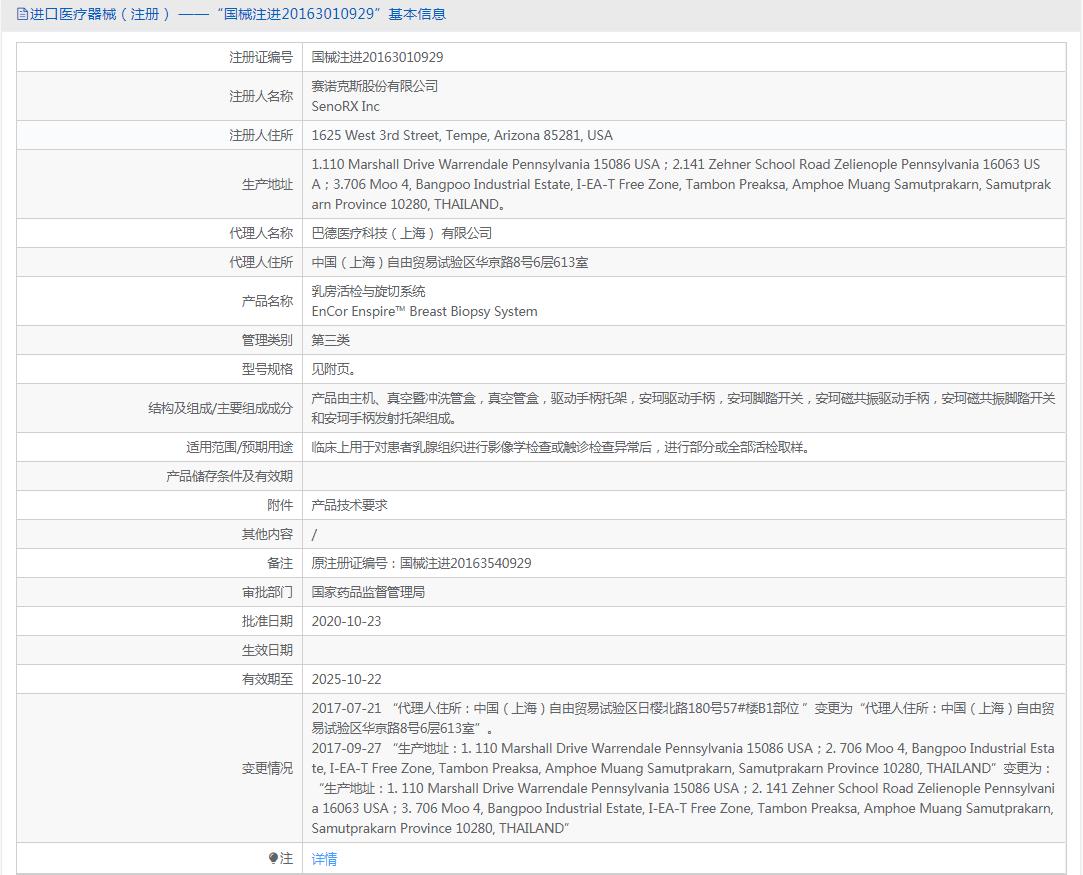Select the 生产地址 row label
Screen dimensions: 1083x875
(267, 184)
